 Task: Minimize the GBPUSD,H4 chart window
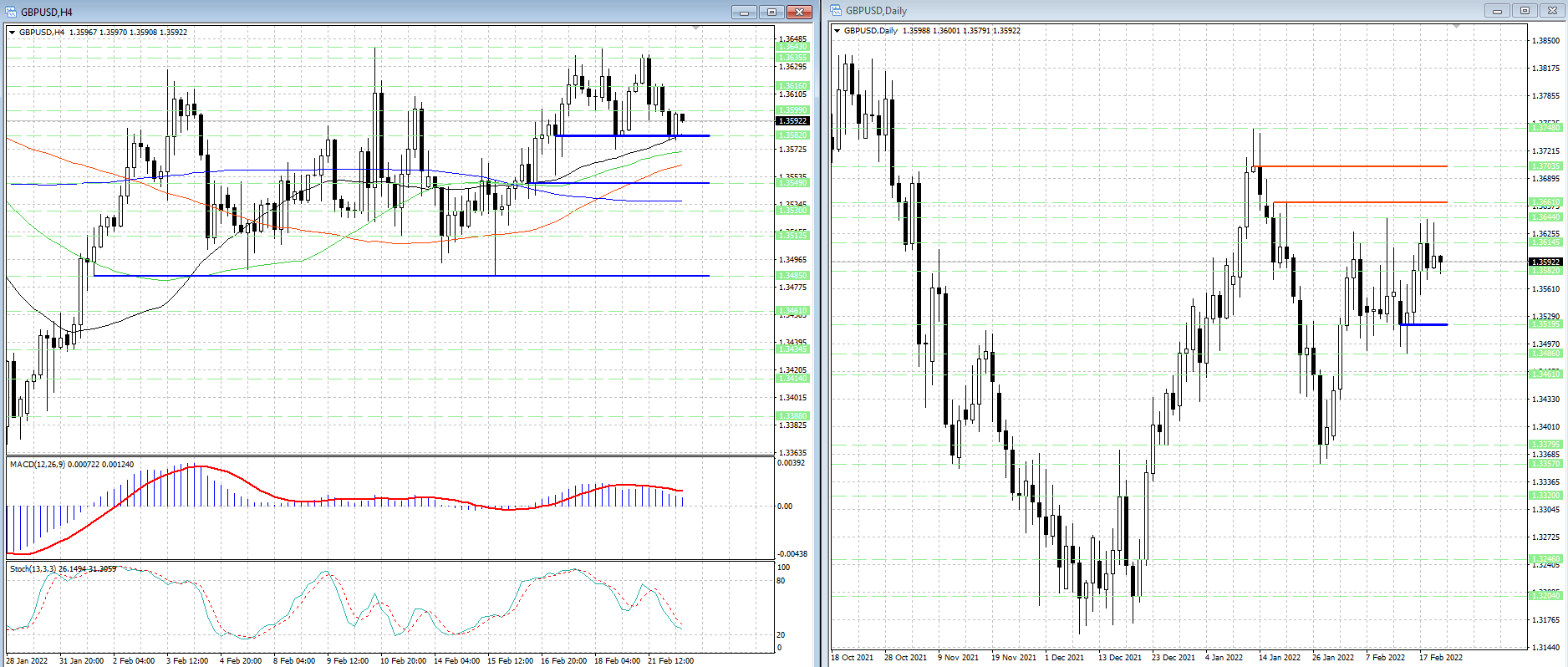[x=743, y=12]
